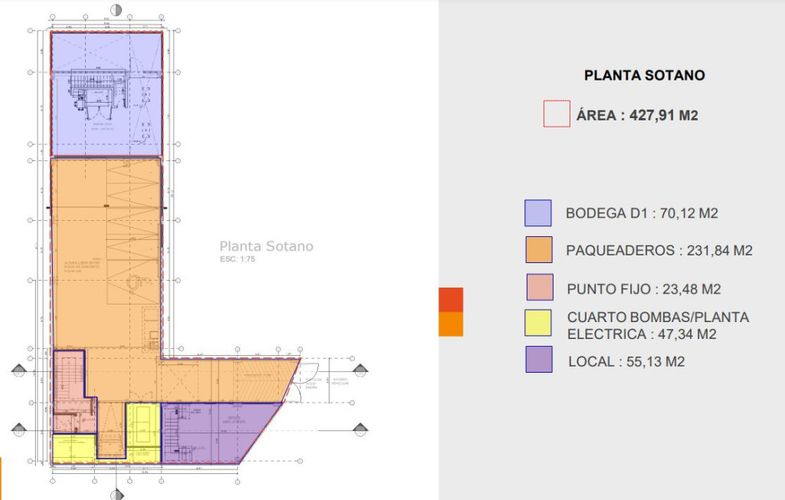Viewport: 785px width, 500px height.
Task: Click the blue Bodega D1 zone on plan
Action: coord(107,94)
